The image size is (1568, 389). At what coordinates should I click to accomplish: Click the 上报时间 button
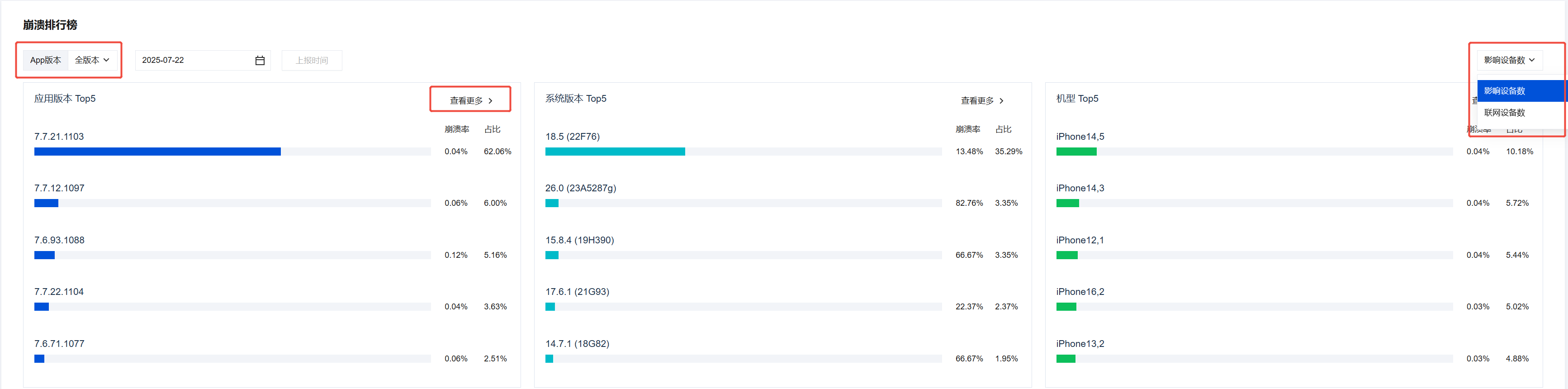click(312, 60)
